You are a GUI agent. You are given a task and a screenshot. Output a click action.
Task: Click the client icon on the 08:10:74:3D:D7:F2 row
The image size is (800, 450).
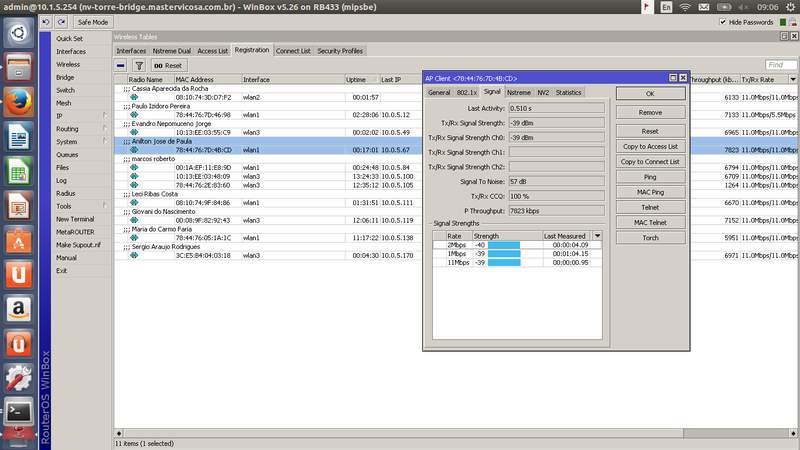point(134,97)
